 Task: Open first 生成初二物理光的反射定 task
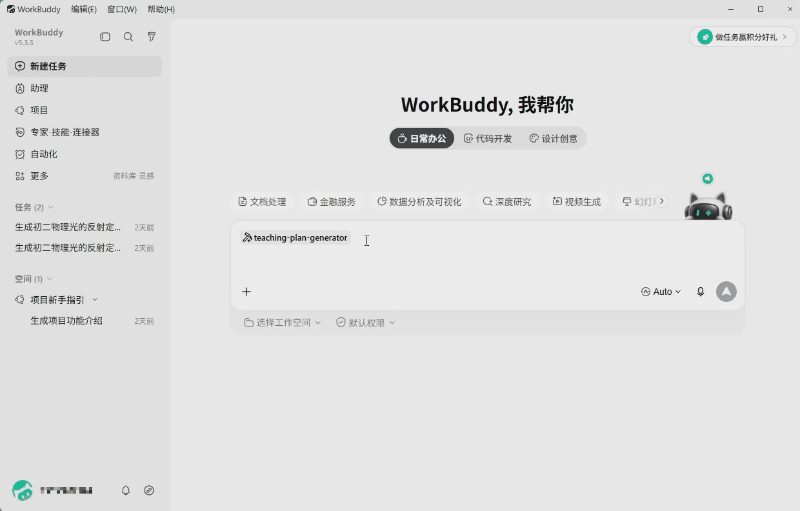(x=84, y=227)
